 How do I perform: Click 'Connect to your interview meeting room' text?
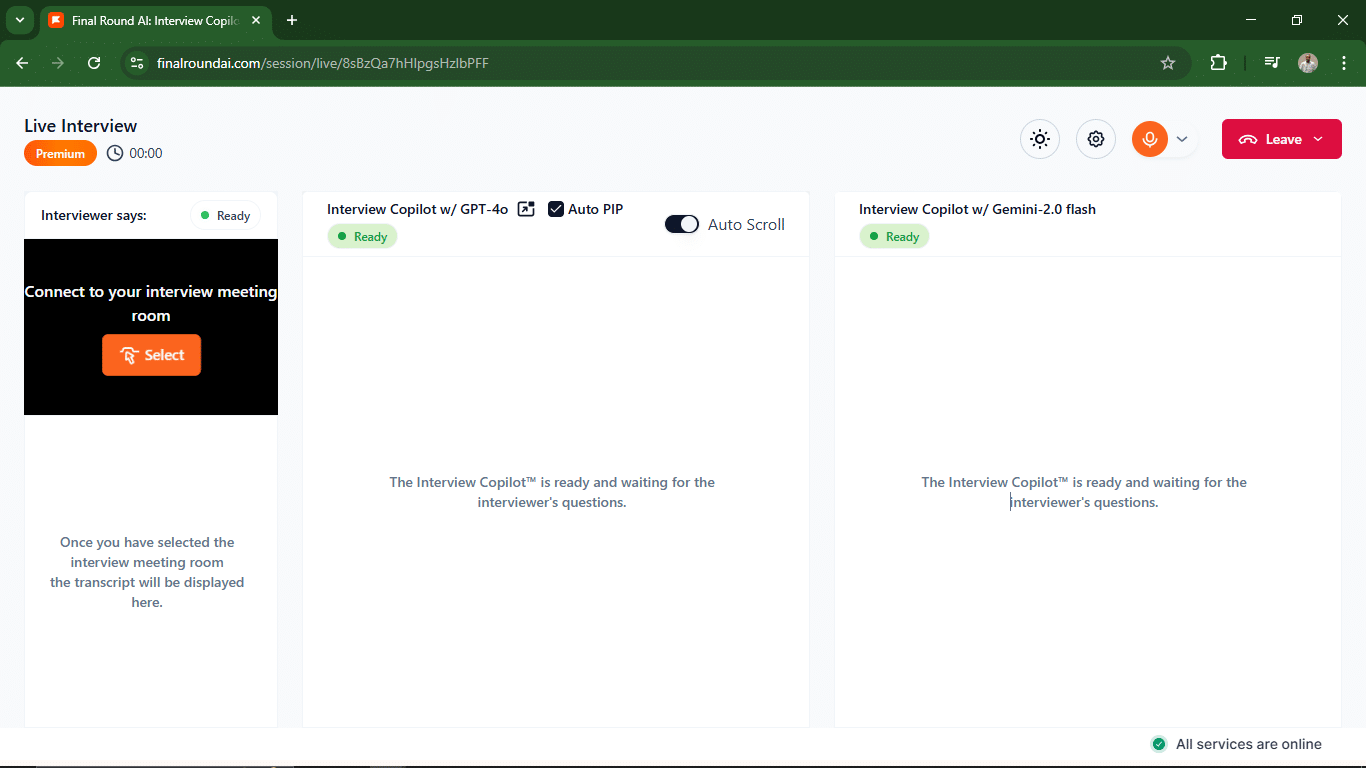pos(151,304)
